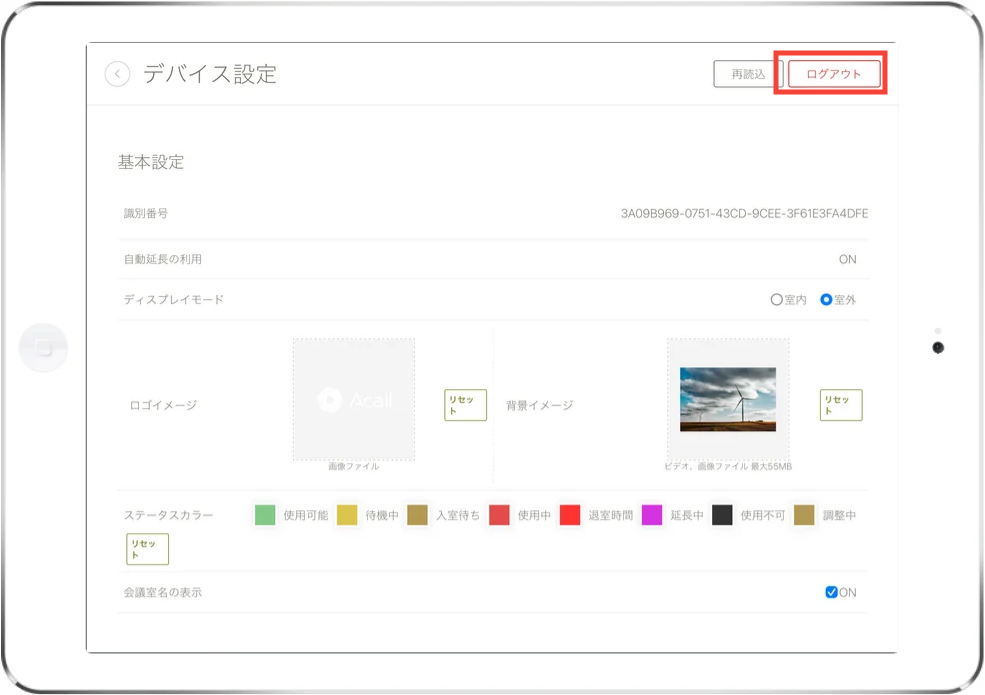Click the デバイス設定 page title
This screenshot has width=985, height=695.
210,74
